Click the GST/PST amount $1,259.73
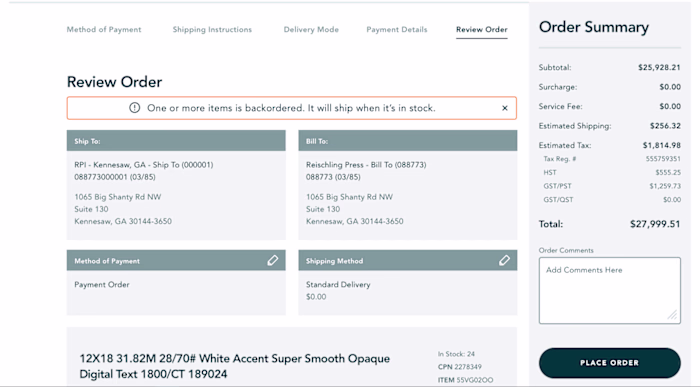This screenshot has height=387, width=700. tap(665, 186)
